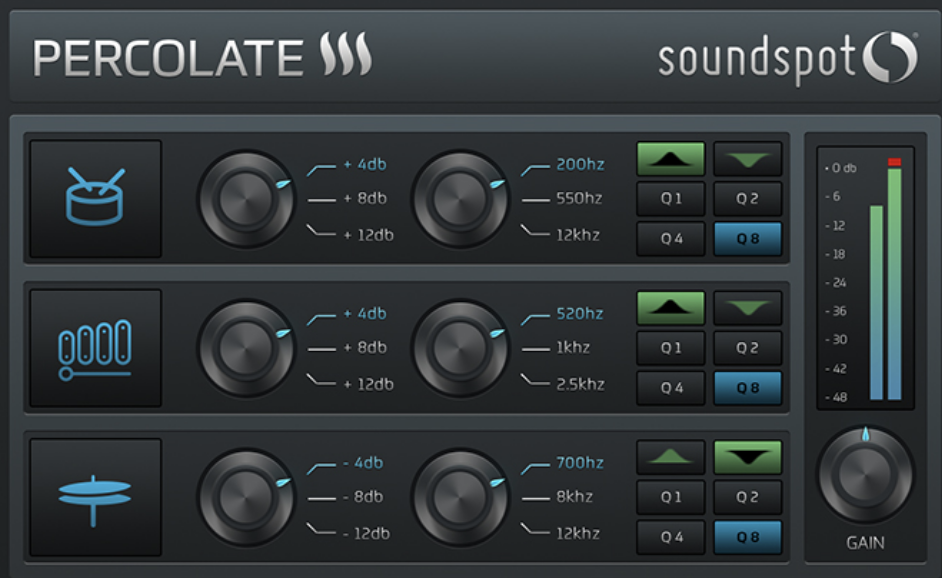Set Q1 in the xylophone row
Viewport: 942px width, 578px height.
[x=670, y=348]
